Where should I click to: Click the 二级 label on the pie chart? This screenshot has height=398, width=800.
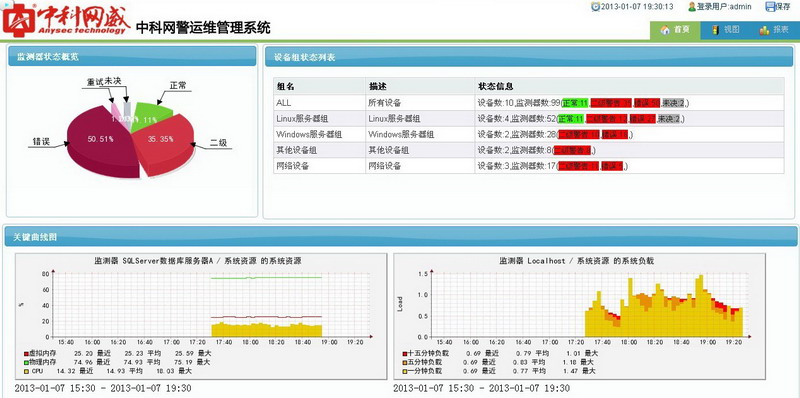pyautogui.click(x=218, y=143)
